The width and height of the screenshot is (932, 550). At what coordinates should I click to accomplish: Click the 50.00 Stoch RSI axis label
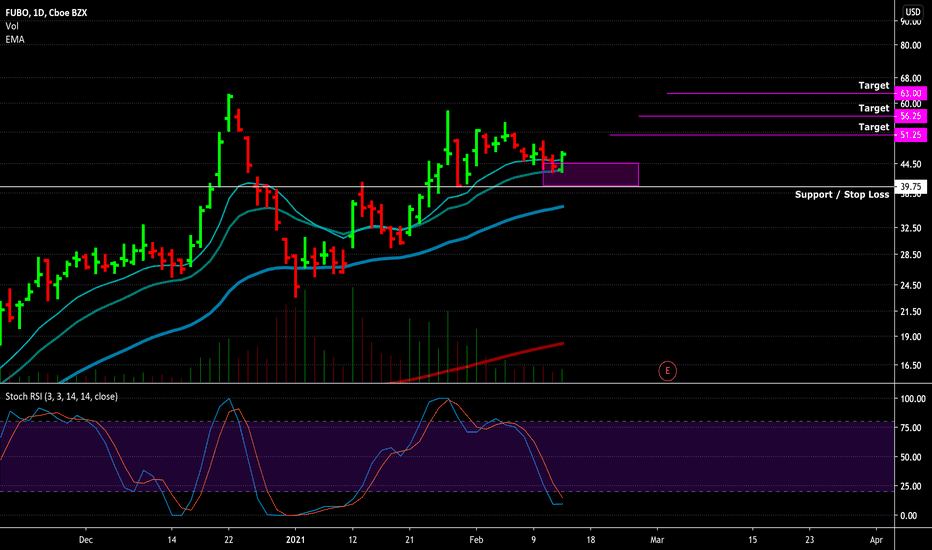(911, 457)
